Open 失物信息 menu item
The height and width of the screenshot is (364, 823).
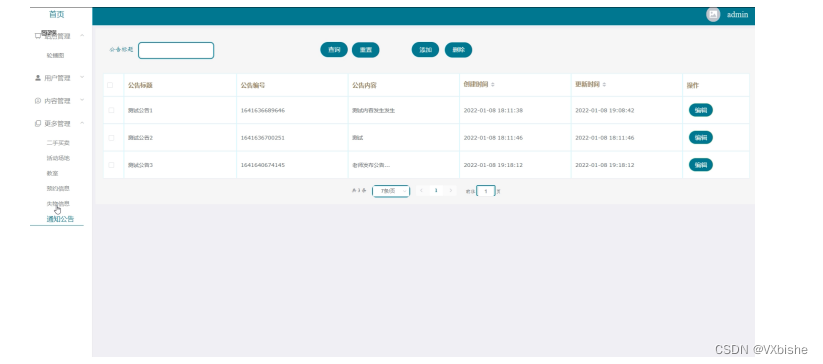pos(58,204)
